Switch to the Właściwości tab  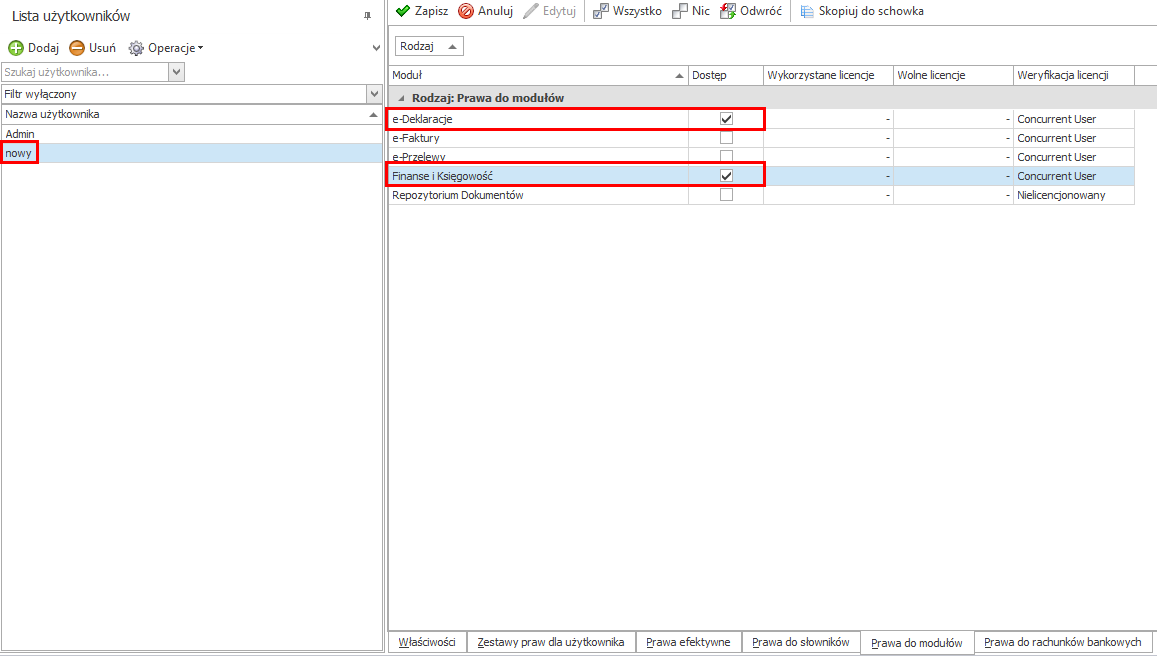(x=427, y=642)
